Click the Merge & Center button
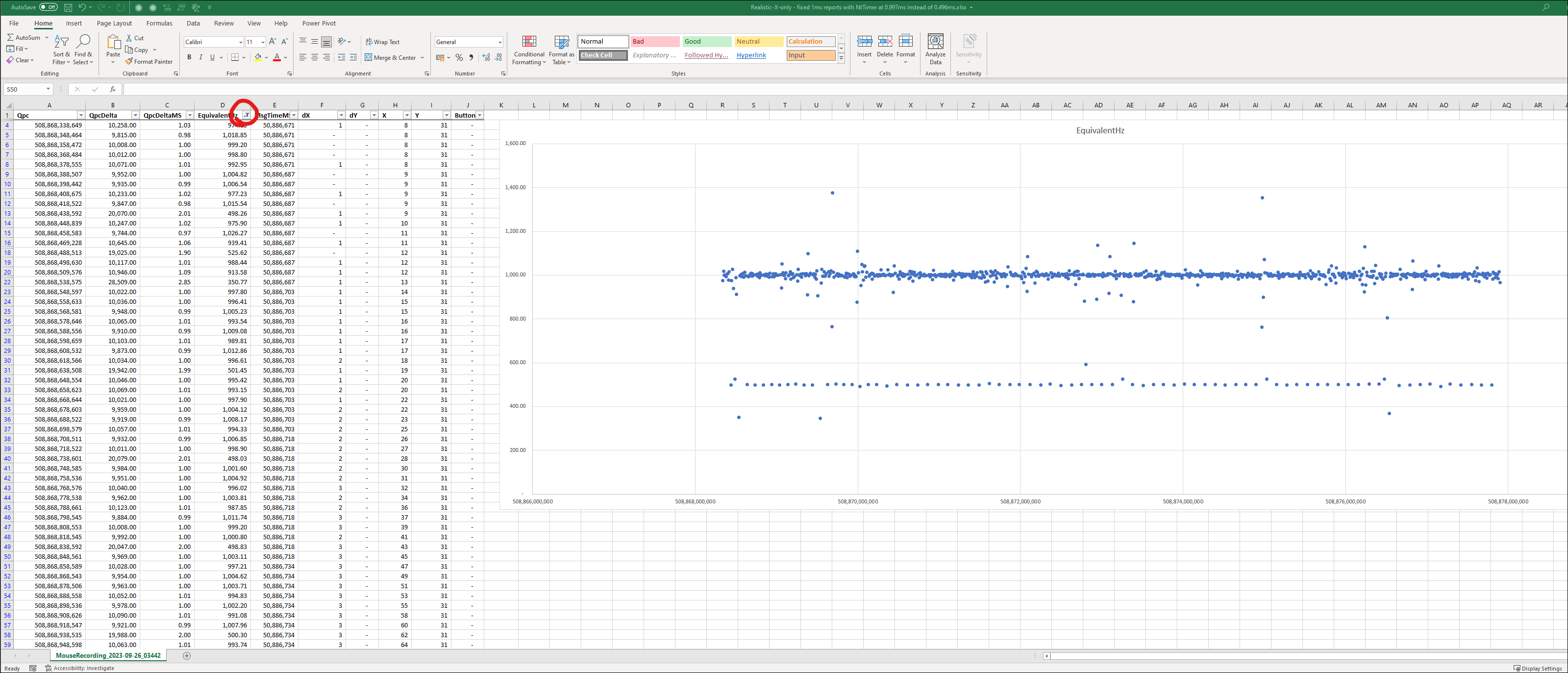 tap(390, 58)
